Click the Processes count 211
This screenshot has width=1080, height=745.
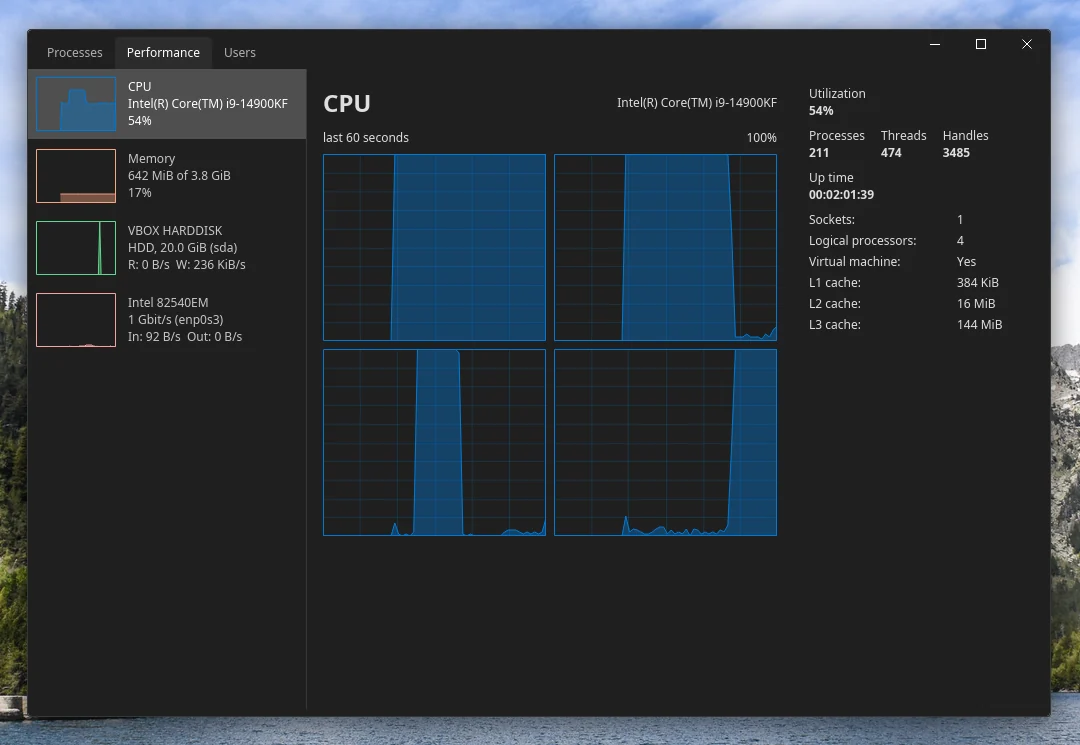coord(819,153)
